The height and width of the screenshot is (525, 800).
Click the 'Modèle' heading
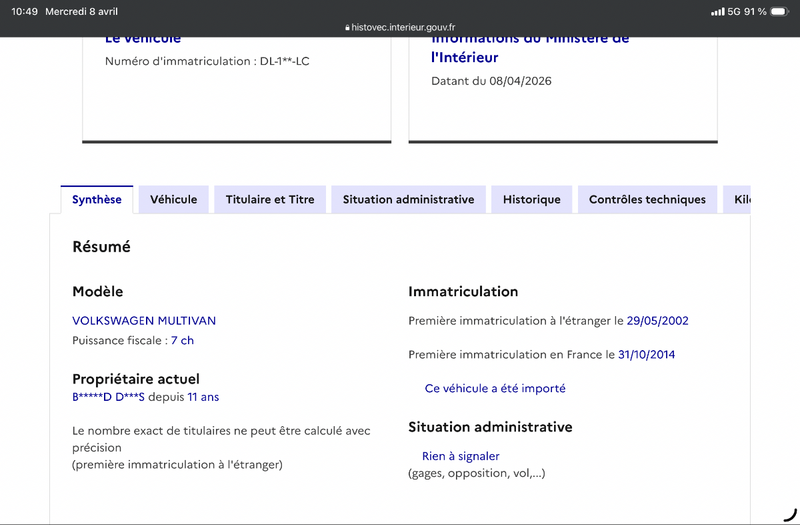[x=98, y=292]
